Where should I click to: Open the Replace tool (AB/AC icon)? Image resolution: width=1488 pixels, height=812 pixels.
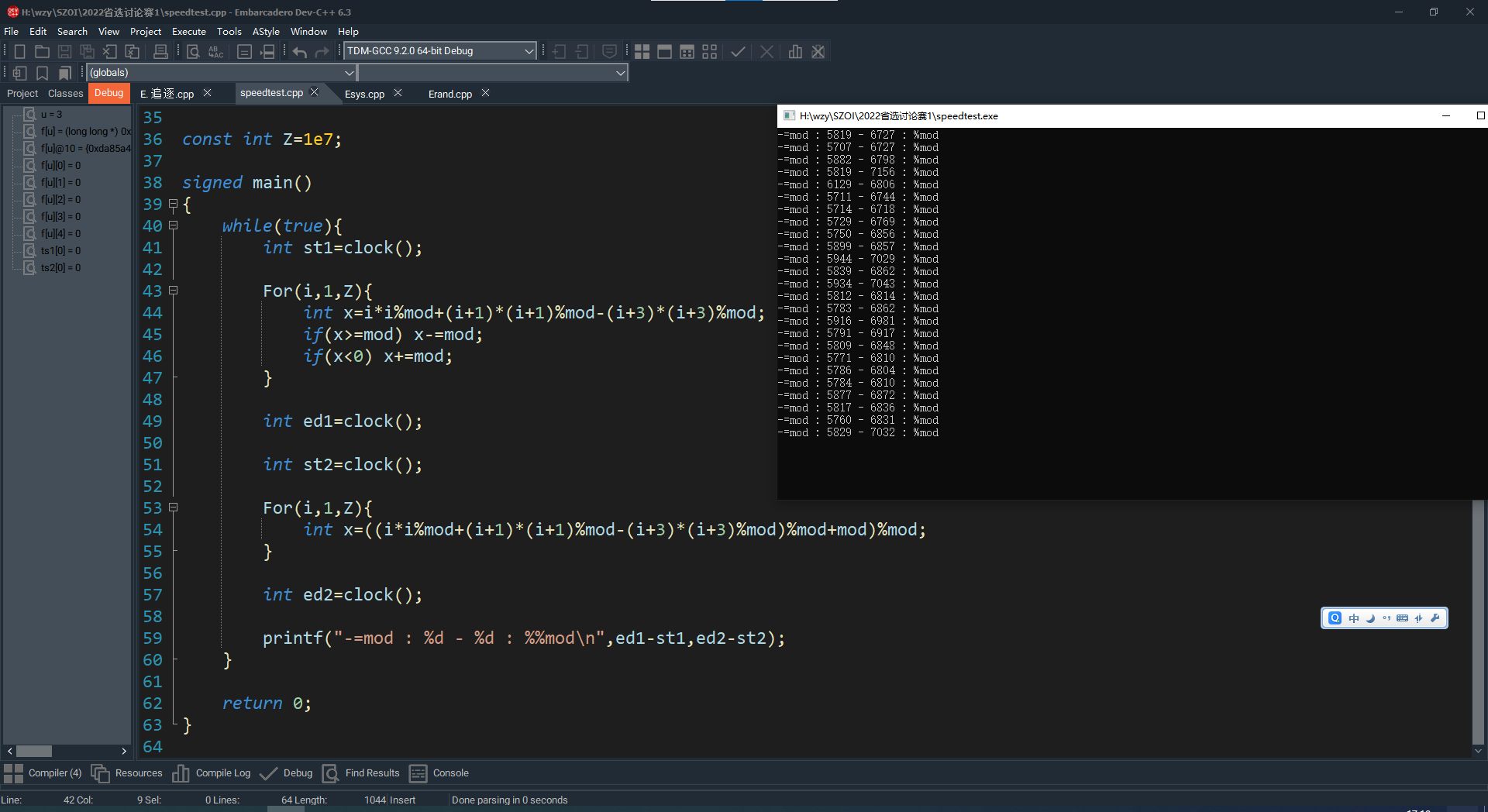tap(216, 51)
